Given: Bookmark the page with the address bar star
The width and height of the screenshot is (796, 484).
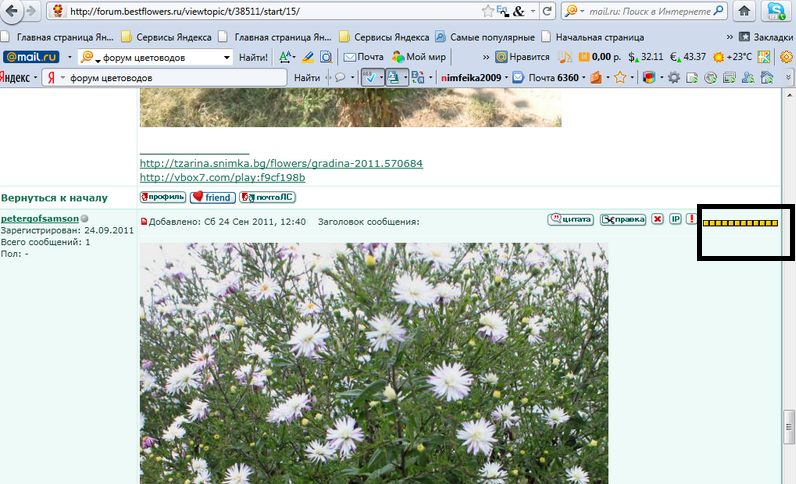Looking at the screenshot, I should pos(489,11).
